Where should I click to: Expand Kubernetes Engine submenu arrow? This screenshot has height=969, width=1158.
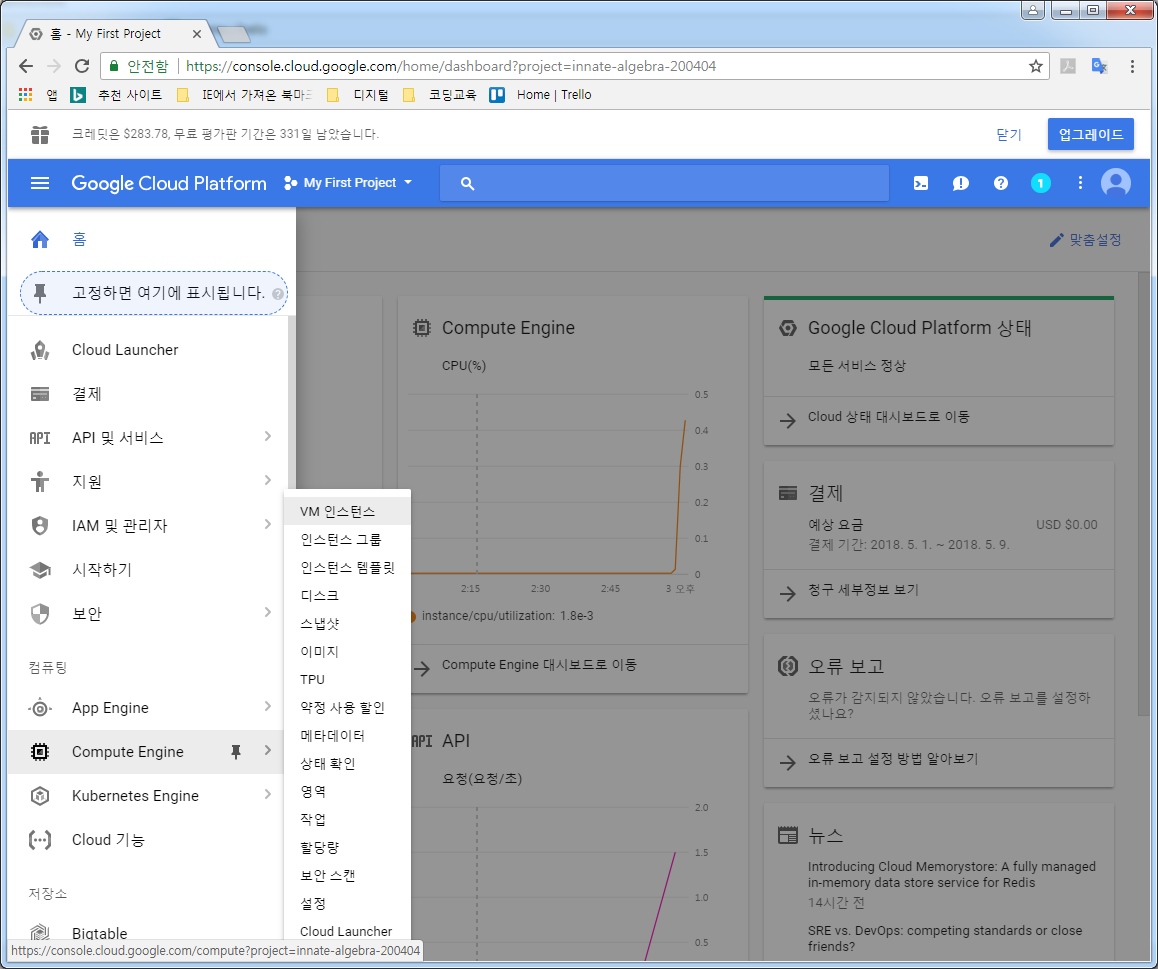click(x=267, y=795)
